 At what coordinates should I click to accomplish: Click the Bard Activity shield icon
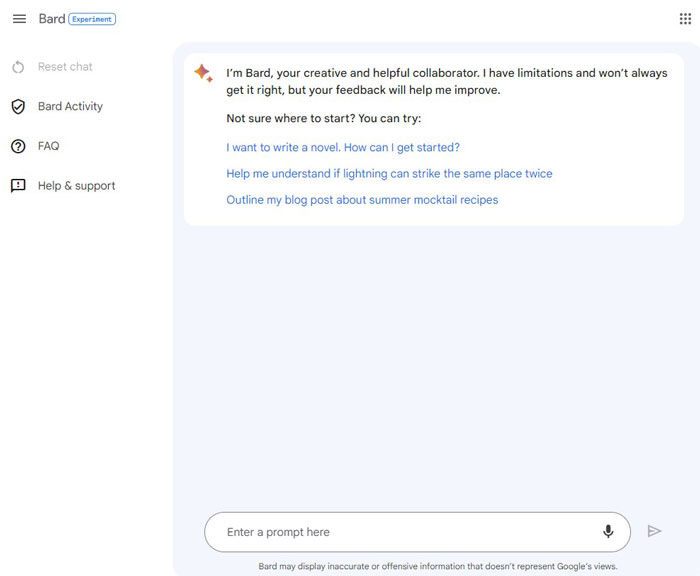pos(18,106)
